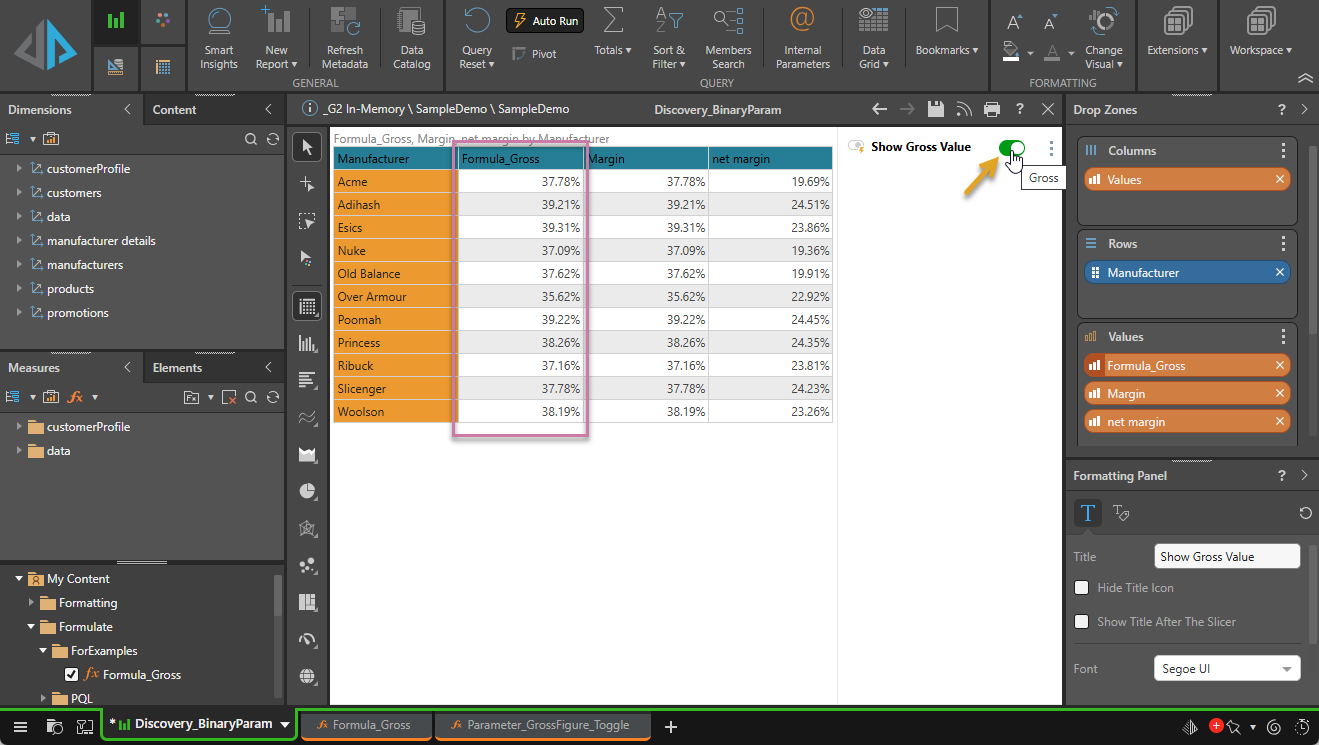Select the Elements panel tab
Image resolution: width=1319 pixels, height=745 pixels.
click(177, 368)
